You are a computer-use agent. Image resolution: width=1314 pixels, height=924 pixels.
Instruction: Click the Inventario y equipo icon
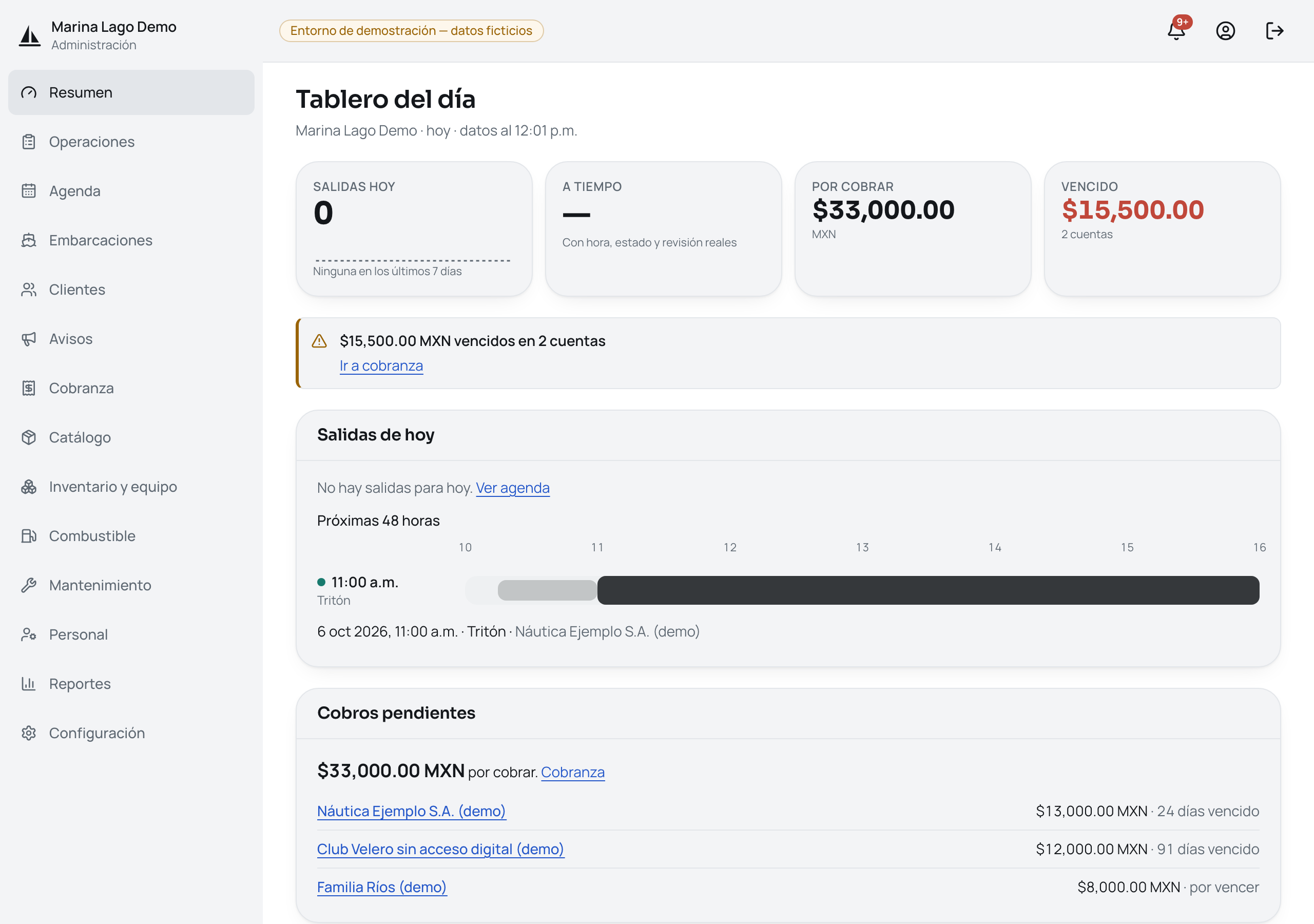pos(29,486)
